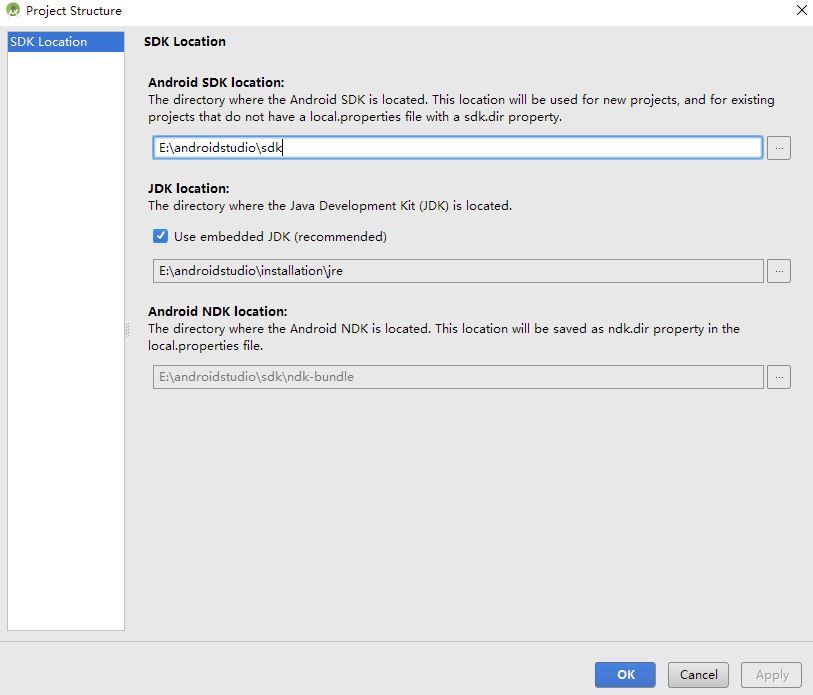813x695 pixels.
Task: Click the NDK path field showing ndk-bundle
Action: tap(457, 377)
